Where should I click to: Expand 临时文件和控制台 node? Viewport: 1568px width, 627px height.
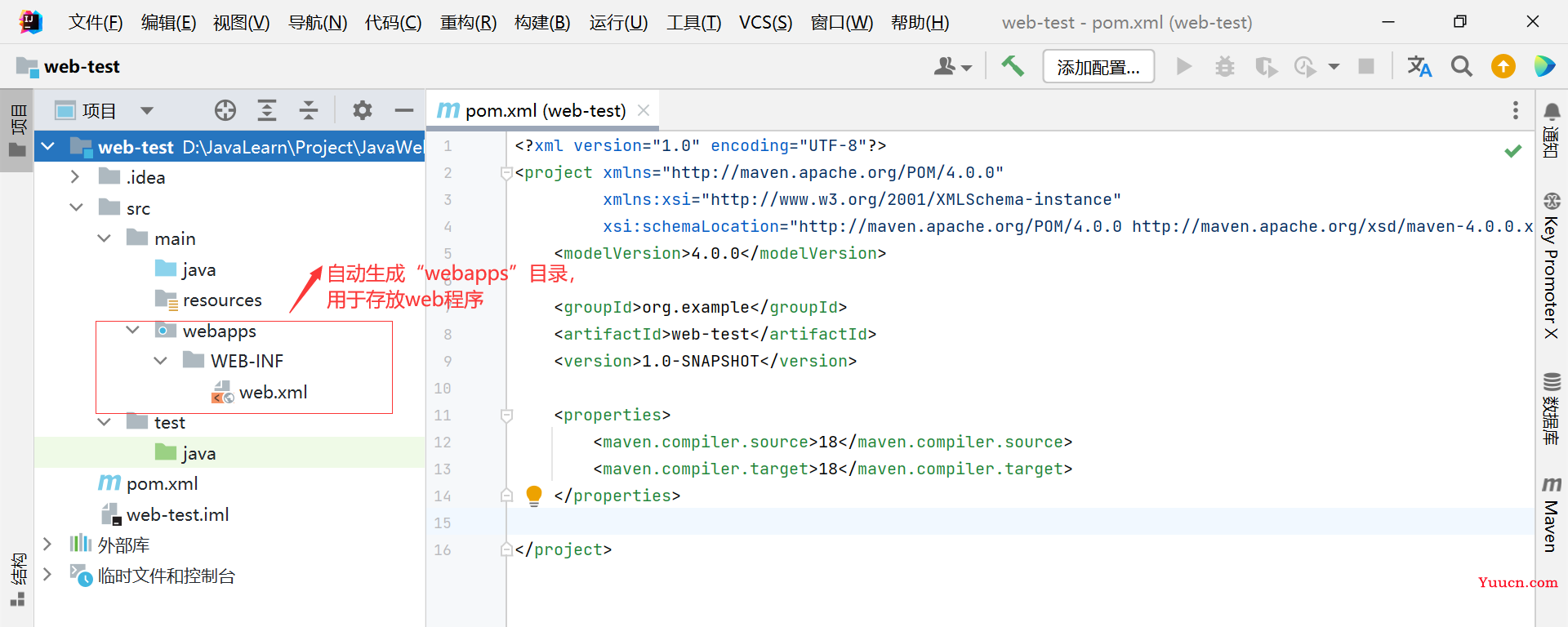[48, 575]
